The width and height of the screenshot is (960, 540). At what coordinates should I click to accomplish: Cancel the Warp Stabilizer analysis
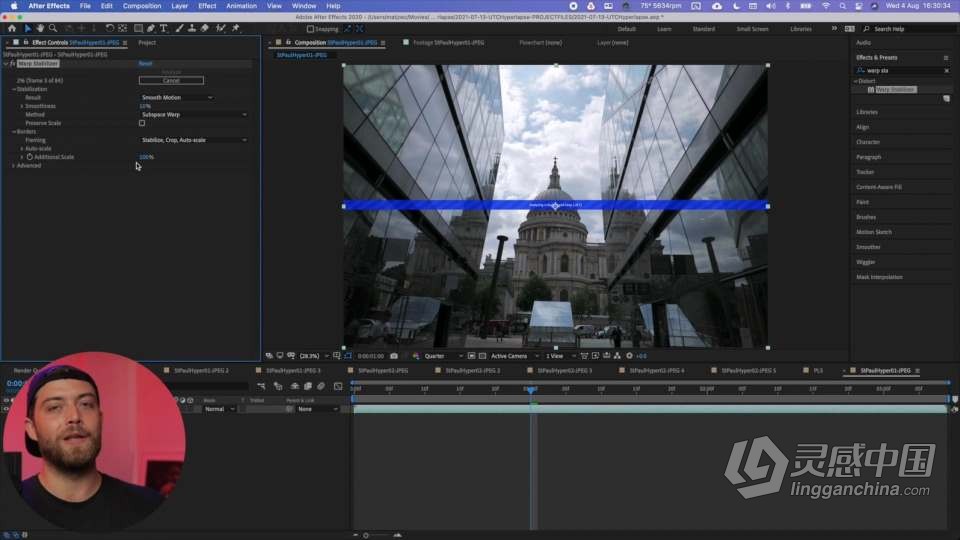171,80
